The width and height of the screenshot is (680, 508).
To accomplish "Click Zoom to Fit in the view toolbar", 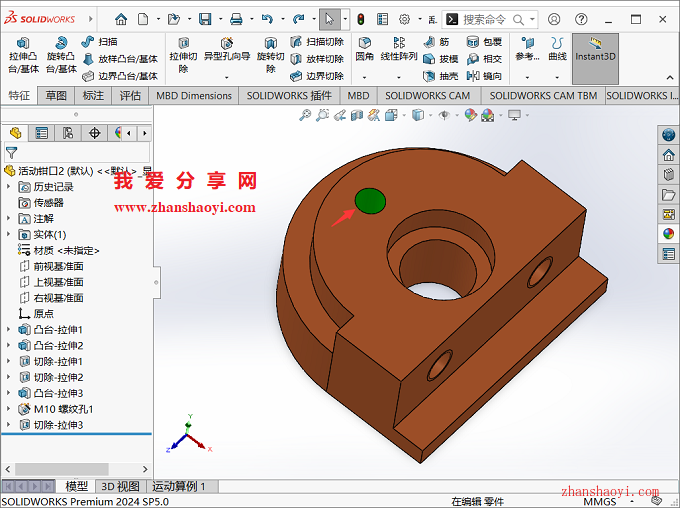I will click(305, 115).
